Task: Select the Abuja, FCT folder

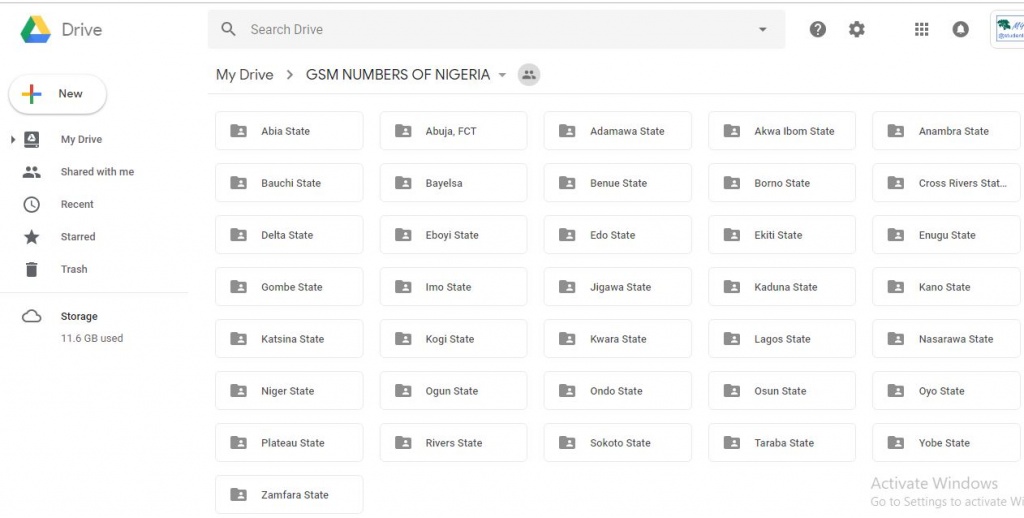Action: click(x=452, y=131)
